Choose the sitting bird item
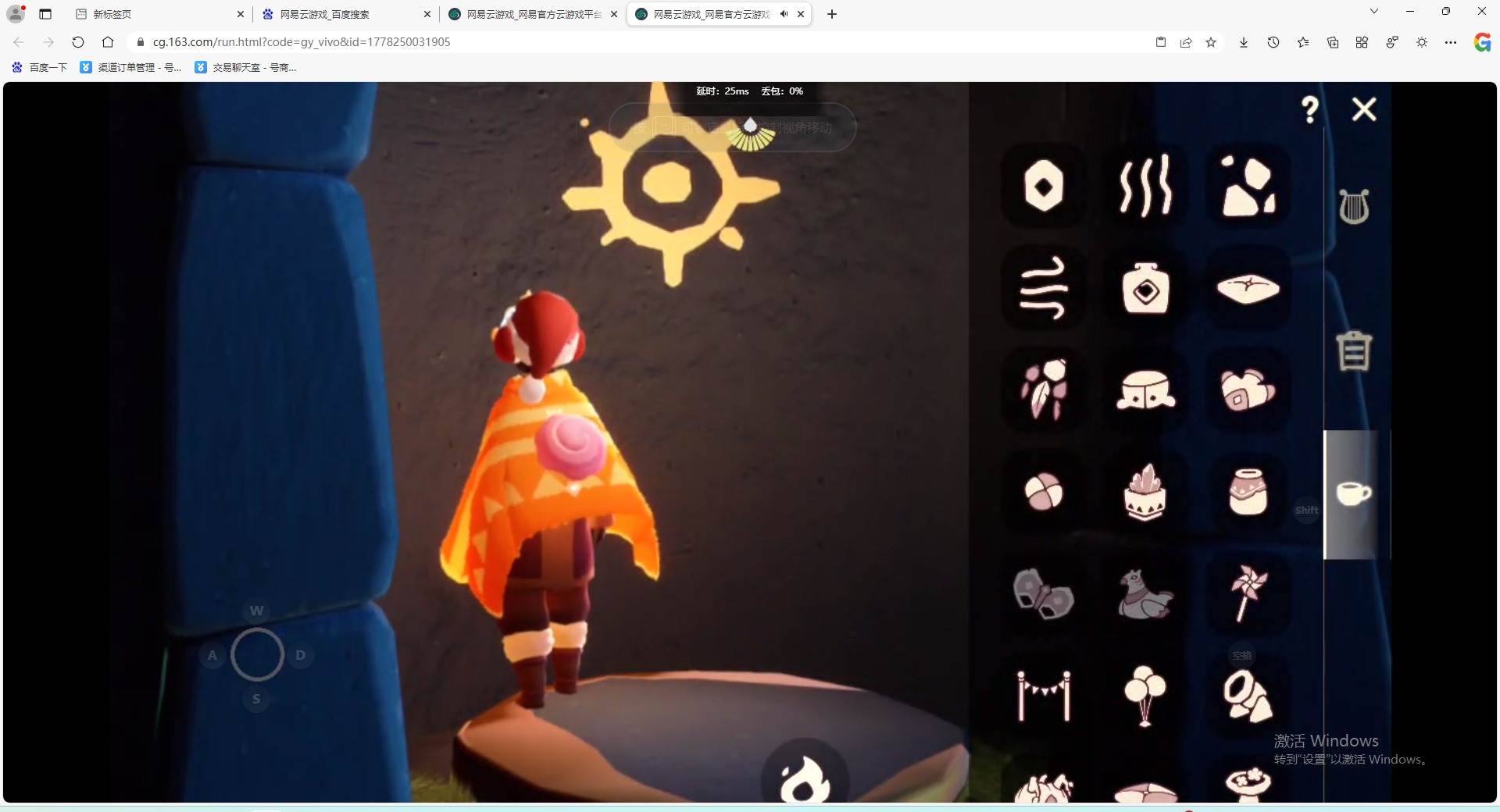 pos(1145,593)
